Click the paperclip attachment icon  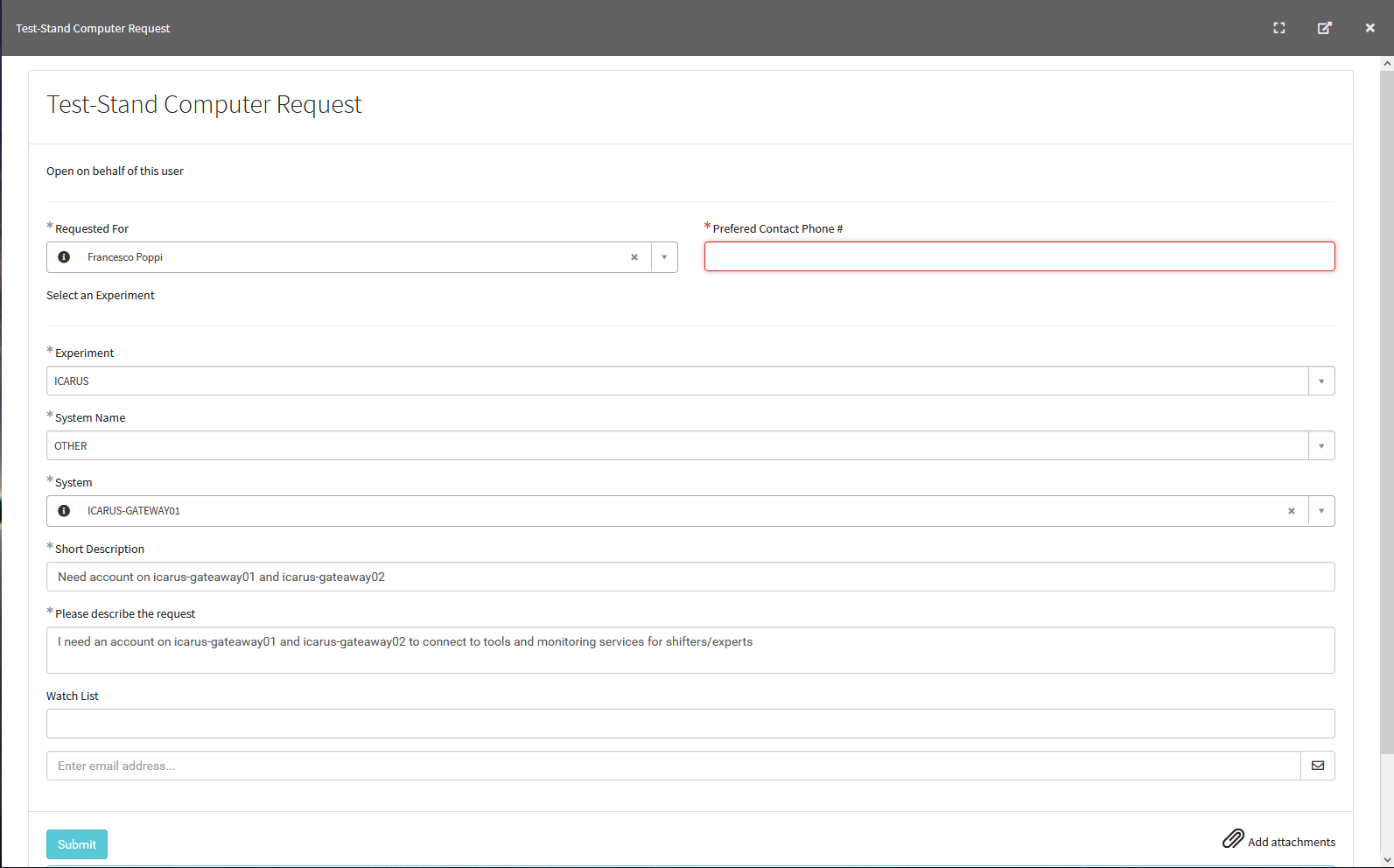(x=1233, y=839)
